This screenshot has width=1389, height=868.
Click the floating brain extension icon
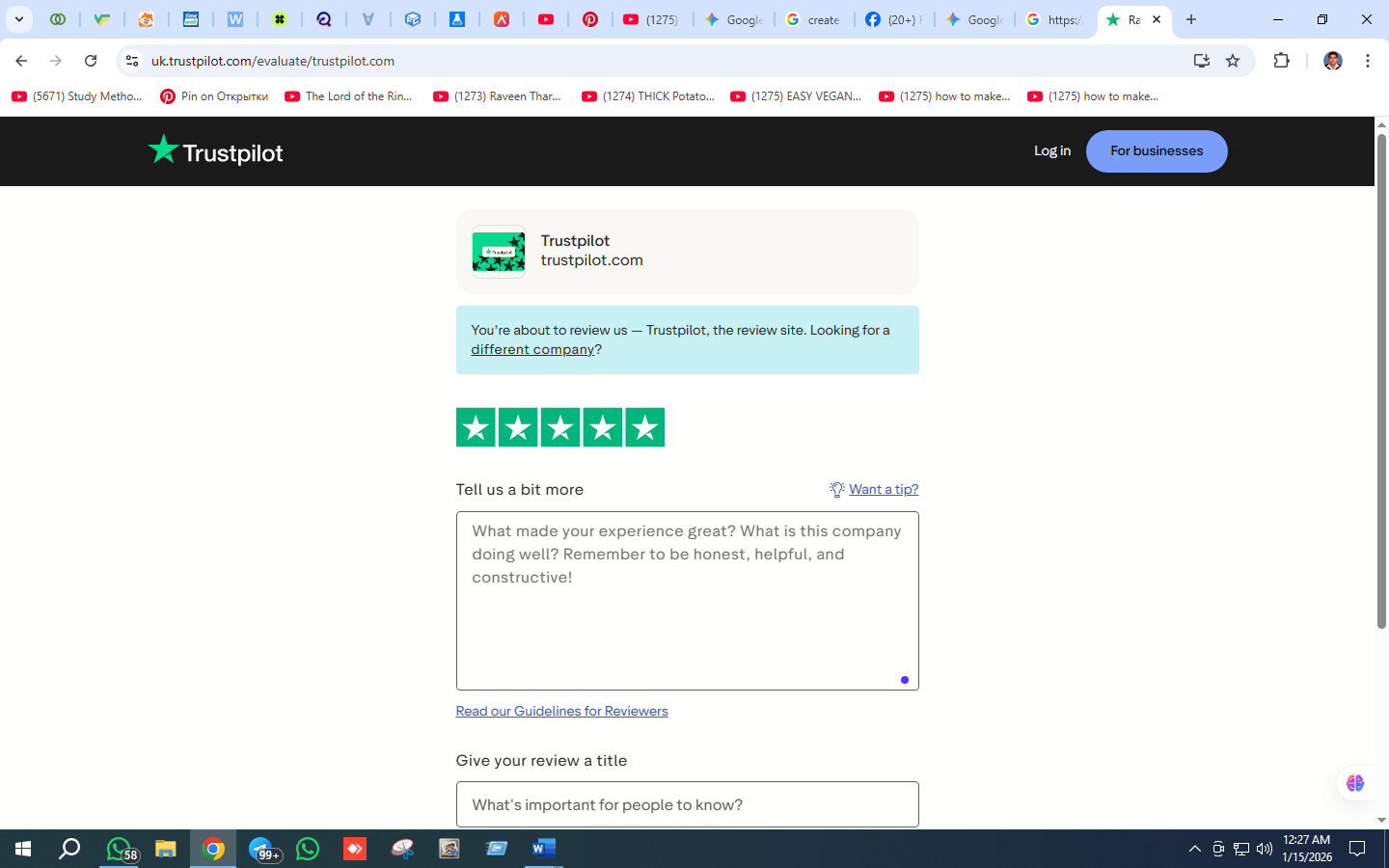click(x=1355, y=783)
